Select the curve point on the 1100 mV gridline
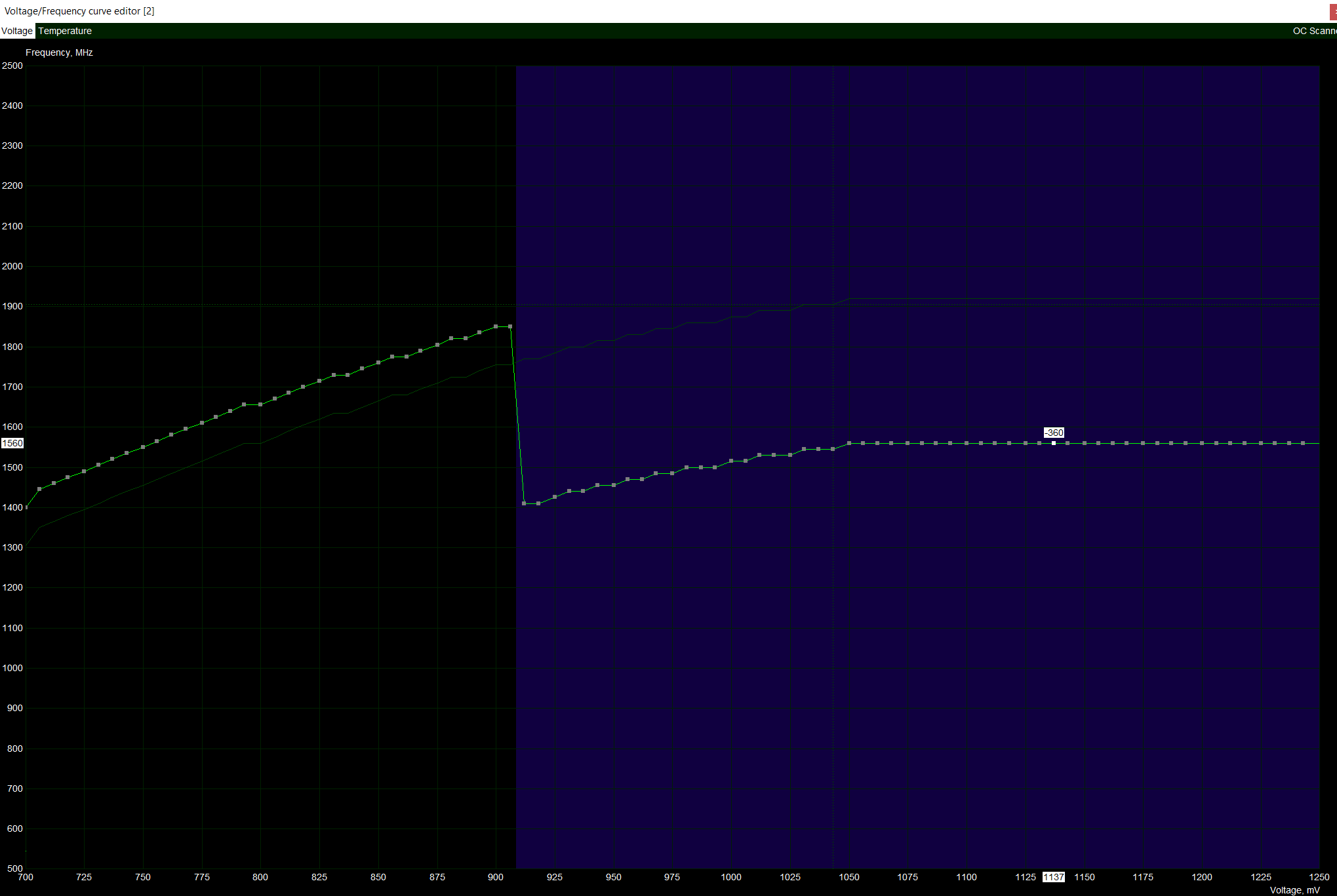This screenshot has height=896, width=1337. 967,443
